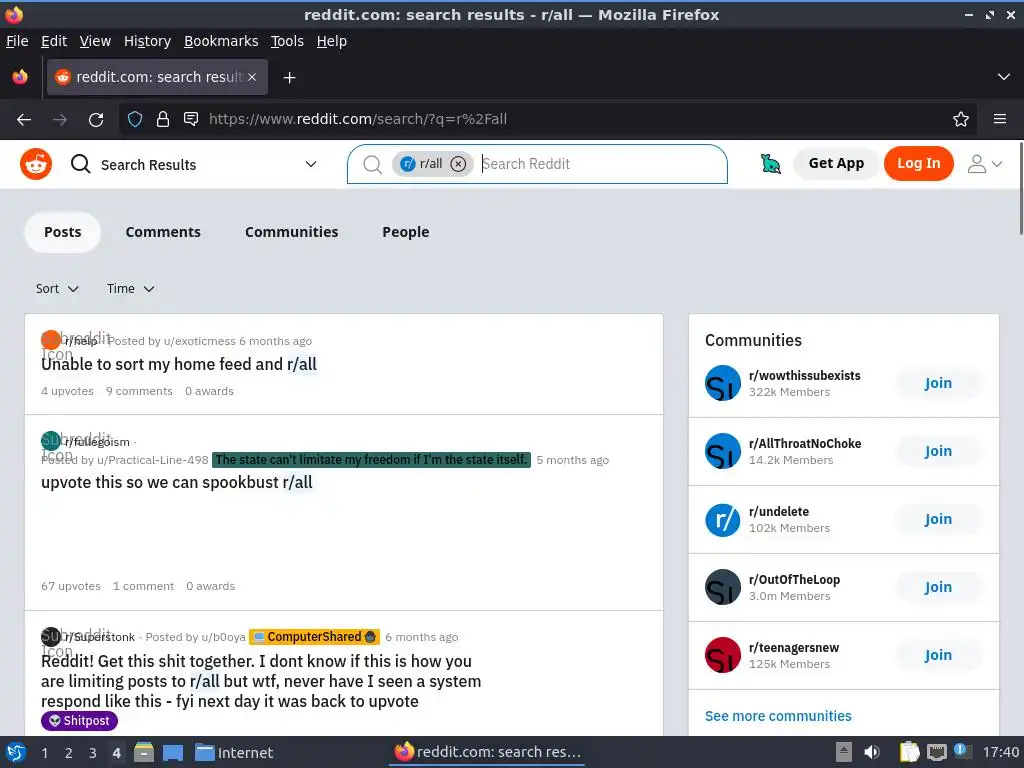Open the View menu
This screenshot has height=768, width=1024.
(95, 41)
